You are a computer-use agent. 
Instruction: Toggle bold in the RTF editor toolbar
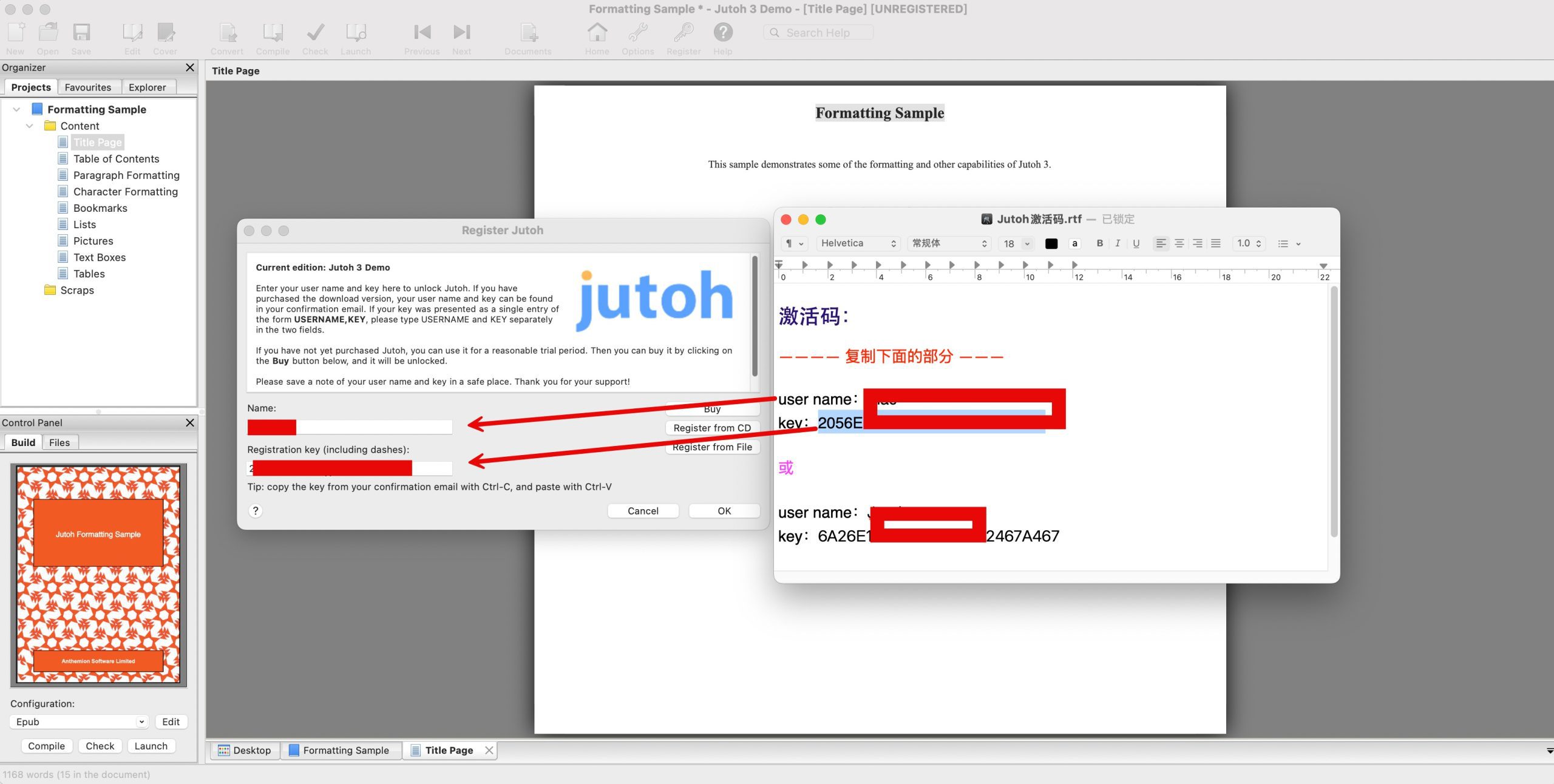[1099, 243]
